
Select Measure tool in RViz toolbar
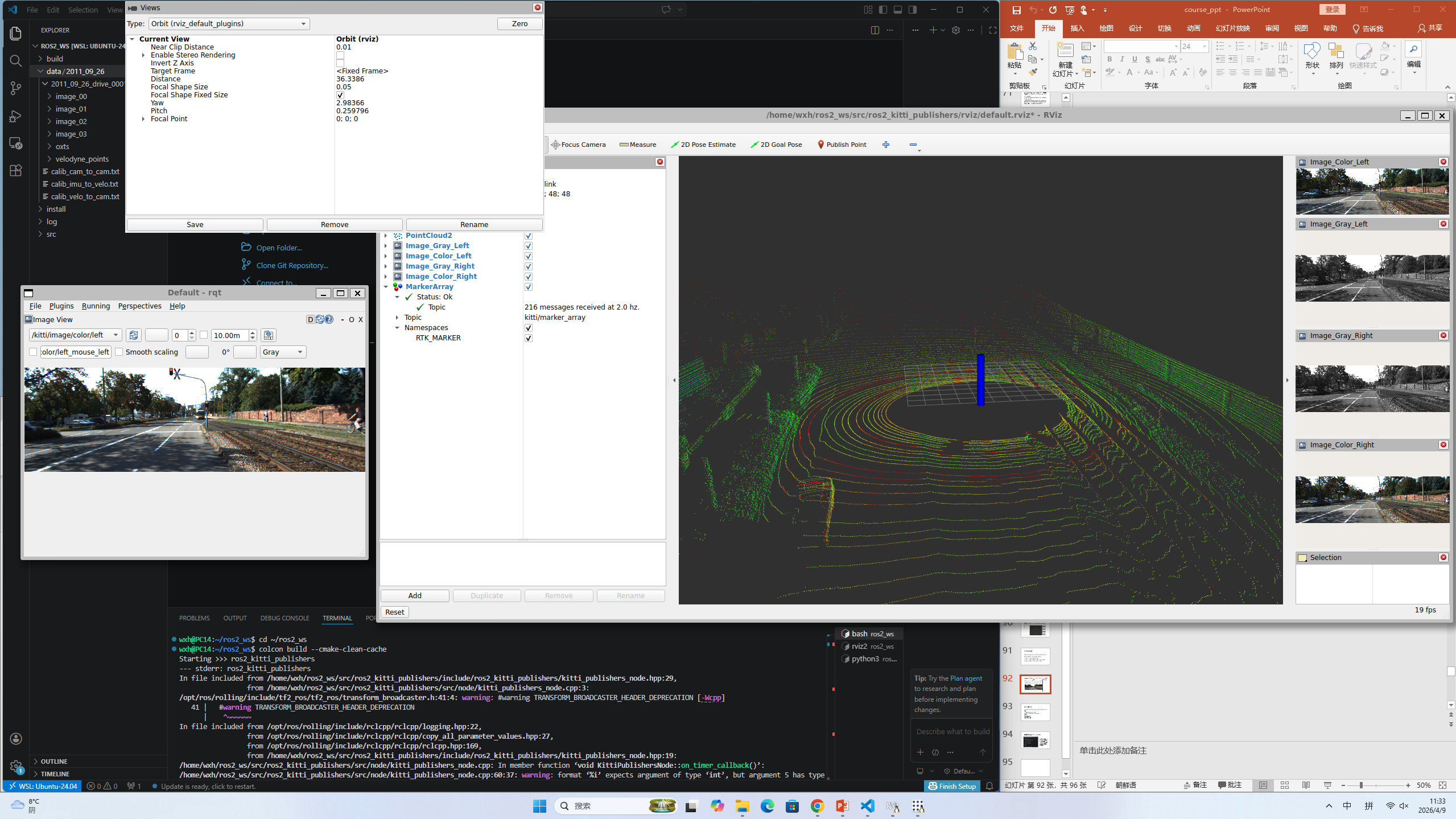[638, 145]
